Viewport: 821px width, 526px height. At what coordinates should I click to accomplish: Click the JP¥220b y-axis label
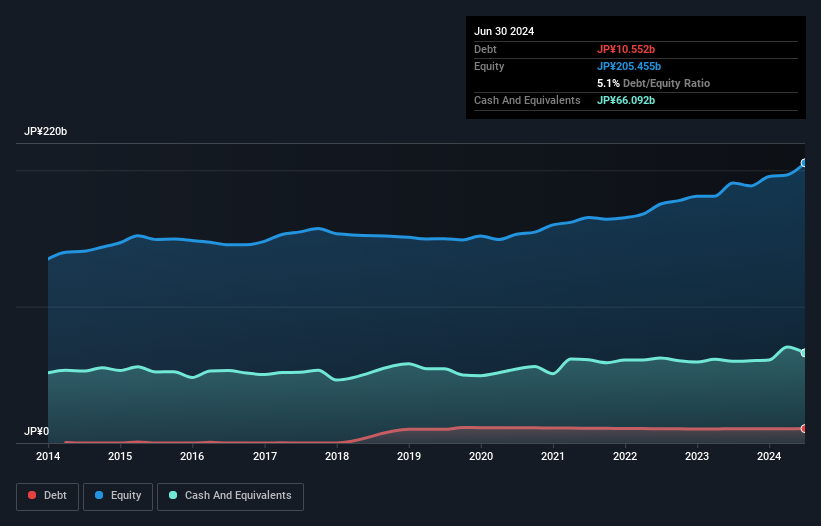click(x=46, y=131)
